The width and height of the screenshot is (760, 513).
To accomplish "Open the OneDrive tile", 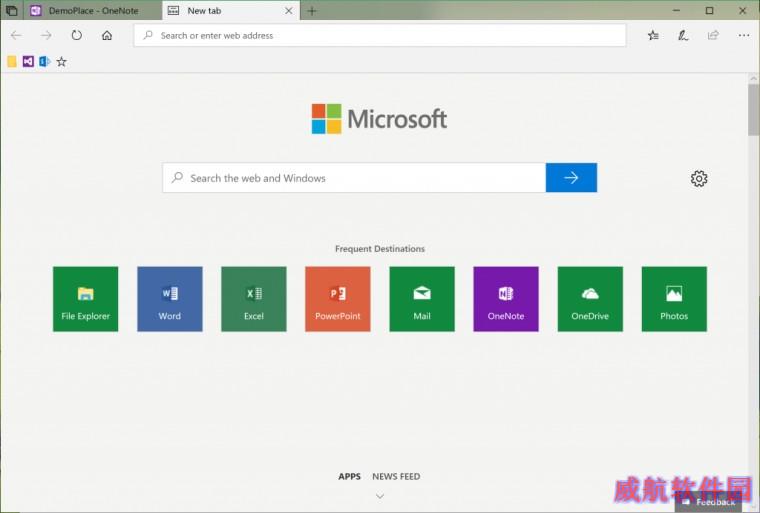I will tap(590, 299).
